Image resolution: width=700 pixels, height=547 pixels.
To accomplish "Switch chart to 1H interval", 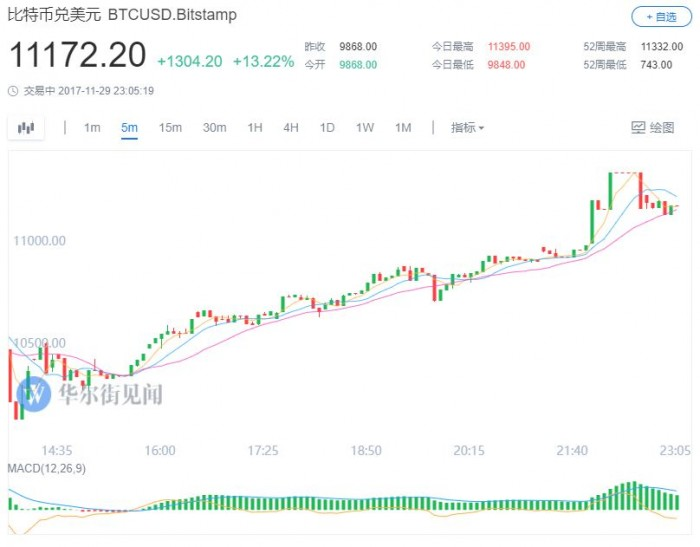I will point(255,128).
